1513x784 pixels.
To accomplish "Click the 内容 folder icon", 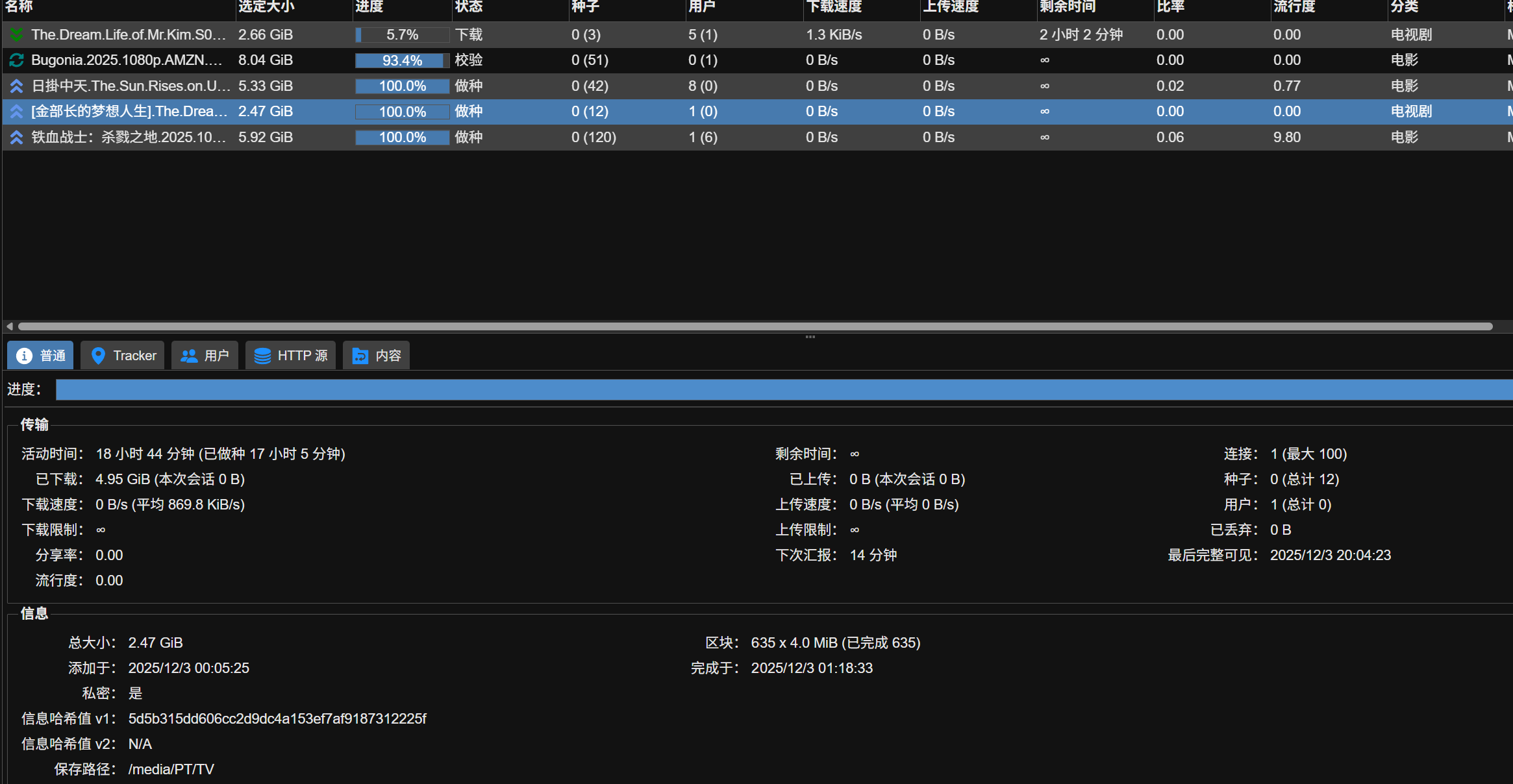I will [360, 356].
